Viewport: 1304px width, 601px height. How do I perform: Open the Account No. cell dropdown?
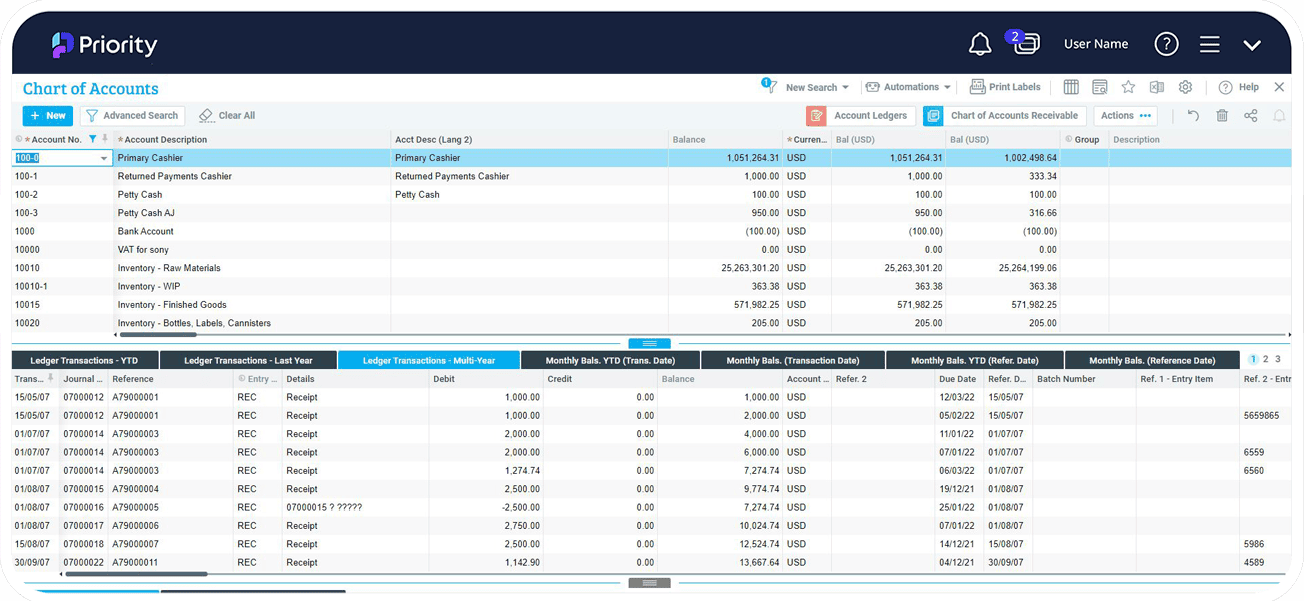[x=102, y=158]
